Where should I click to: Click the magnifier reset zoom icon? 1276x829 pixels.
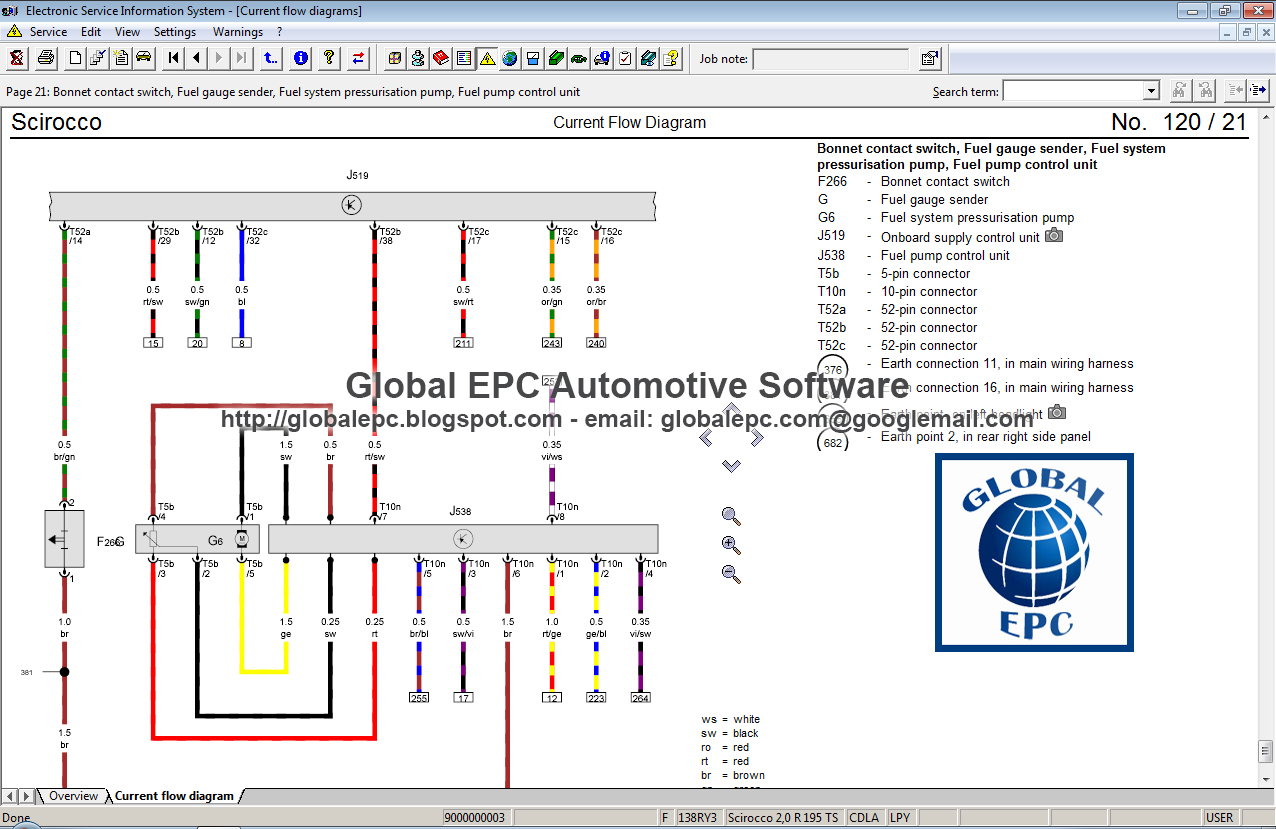tap(731, 516)
